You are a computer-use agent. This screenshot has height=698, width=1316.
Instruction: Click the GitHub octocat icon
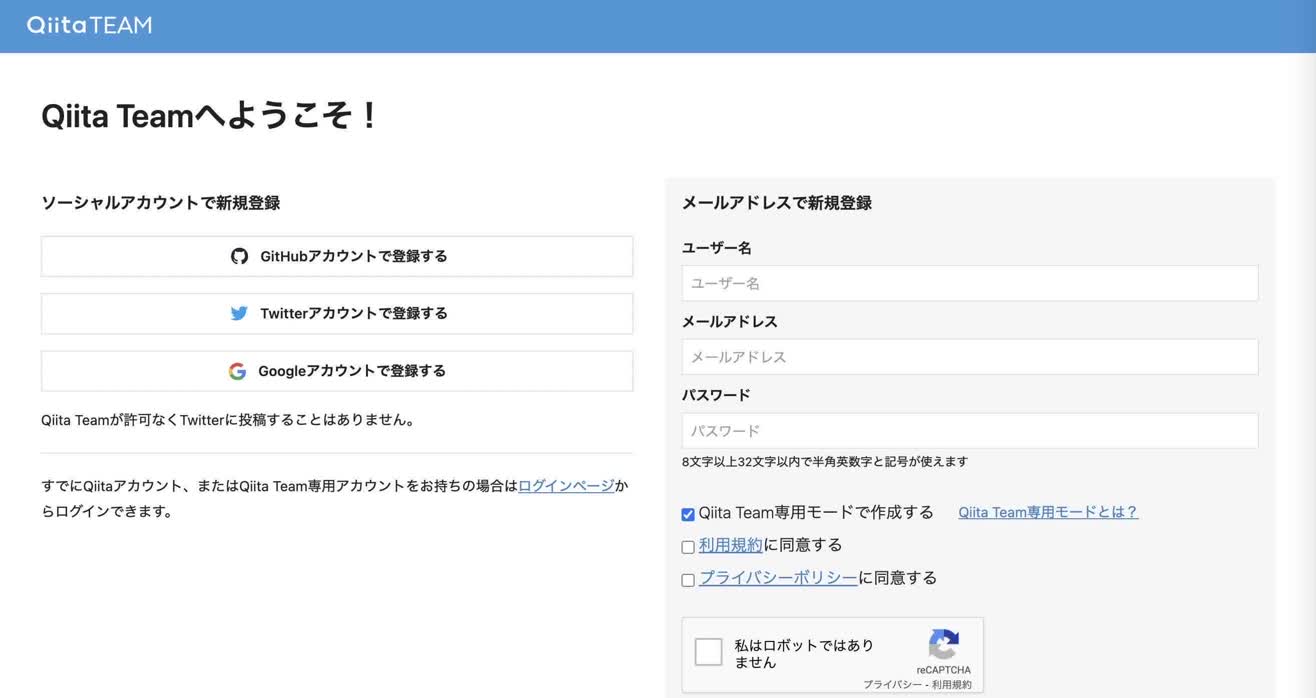(239, 256)
